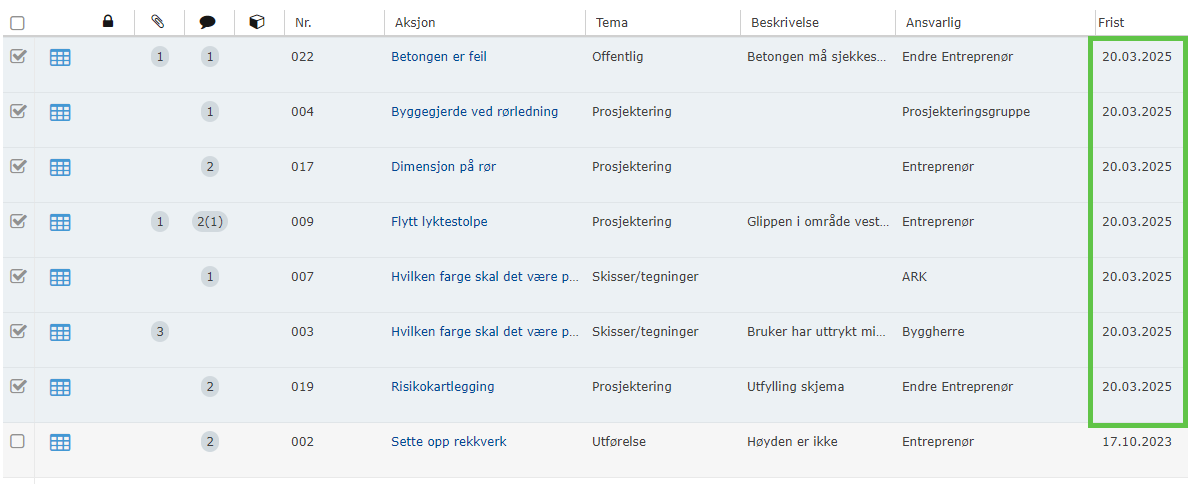Click the paperclip attachments column header
The width and height of the screenshot is (1188, 484).
(x=158, y=21)
